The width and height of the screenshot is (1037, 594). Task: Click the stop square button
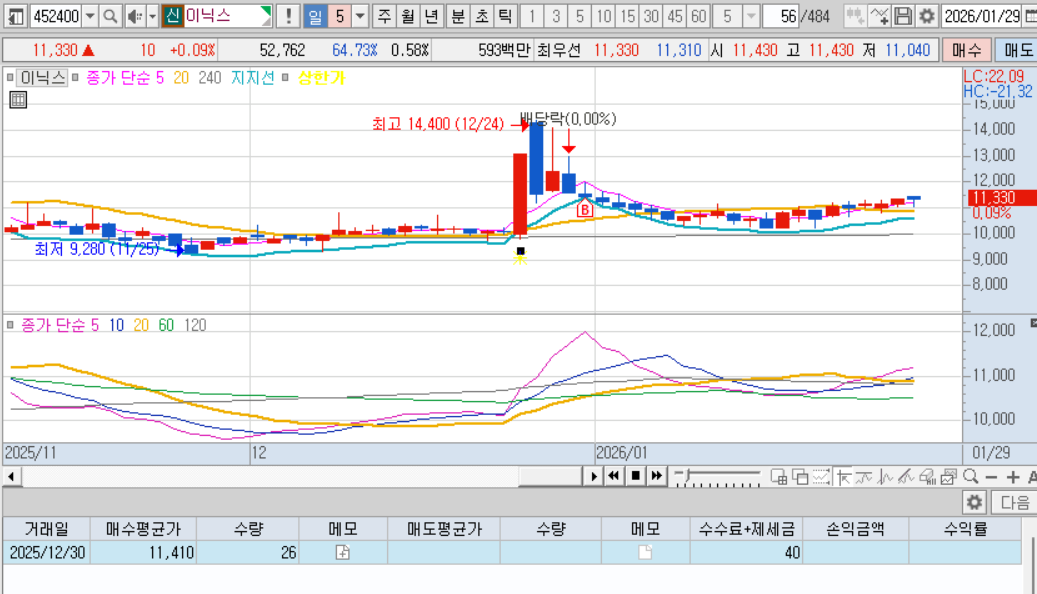coord(636,476)
